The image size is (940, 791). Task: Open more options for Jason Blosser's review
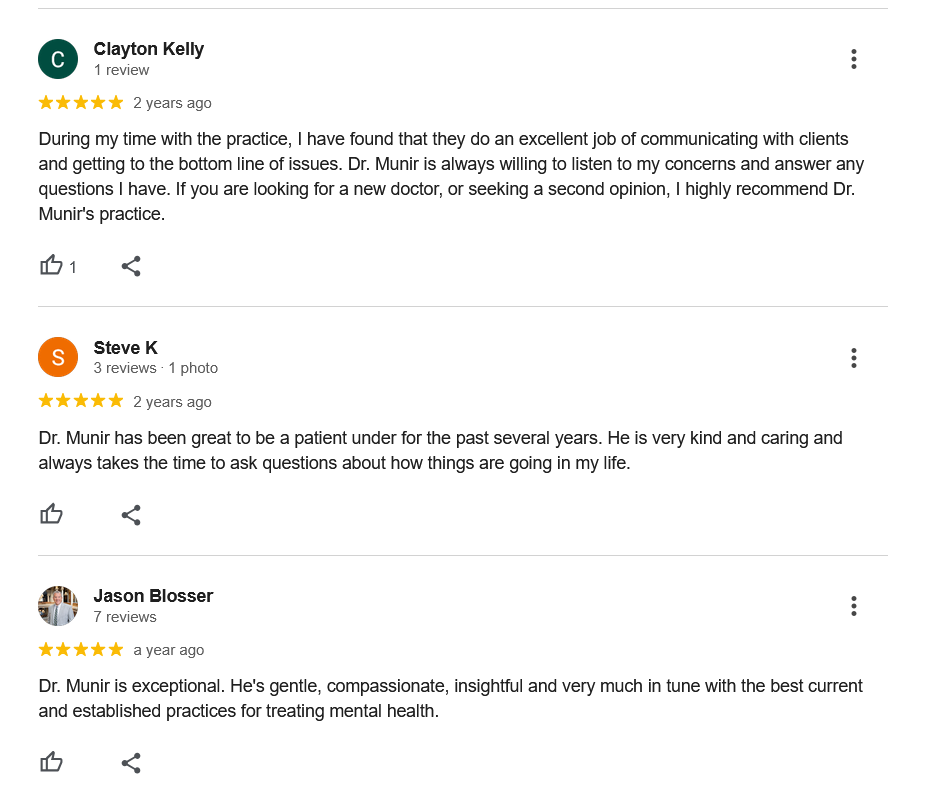pyautogui.click(x=853, y=606)
